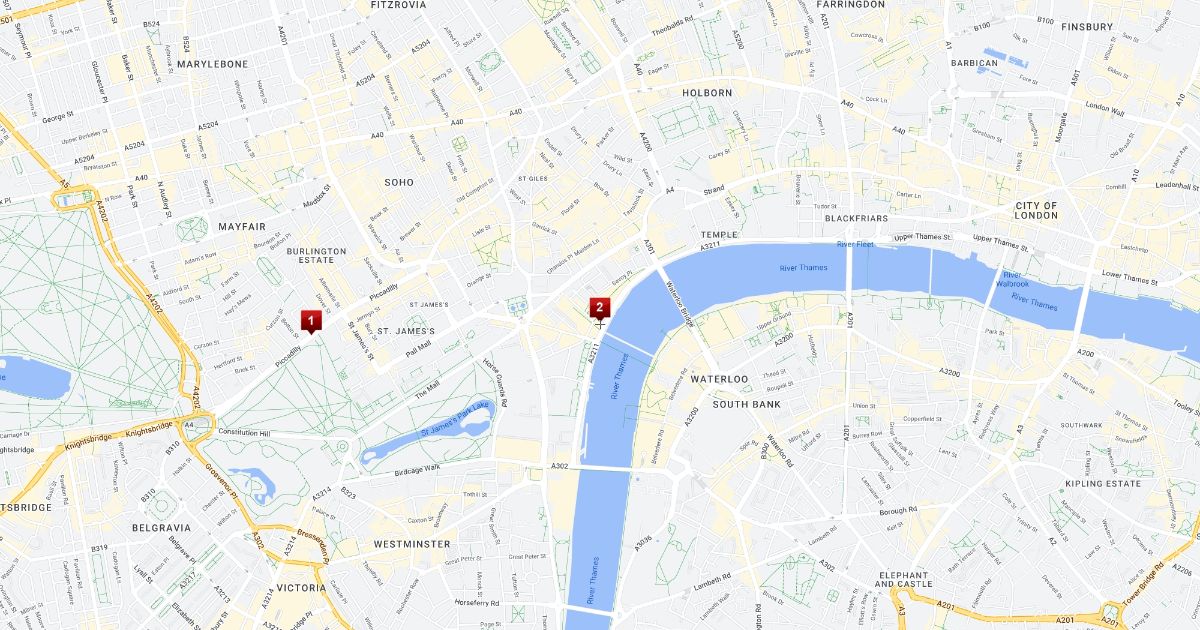Click the River Fleet label on the river
Image resolution: width=1200 pixels, height=630 pixels.
(x=856, y=244)
